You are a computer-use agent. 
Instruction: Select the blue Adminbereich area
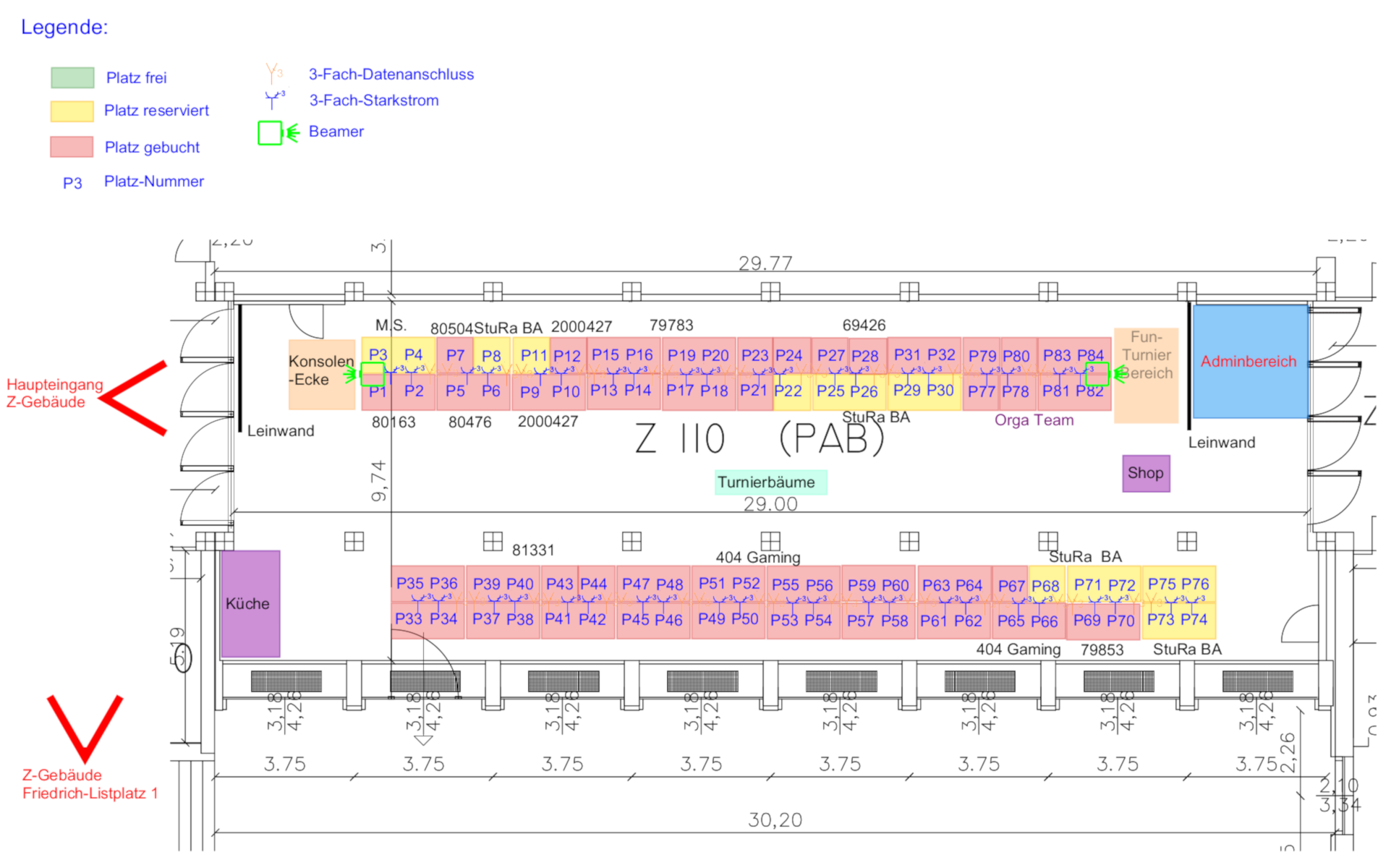[1249, 362]
